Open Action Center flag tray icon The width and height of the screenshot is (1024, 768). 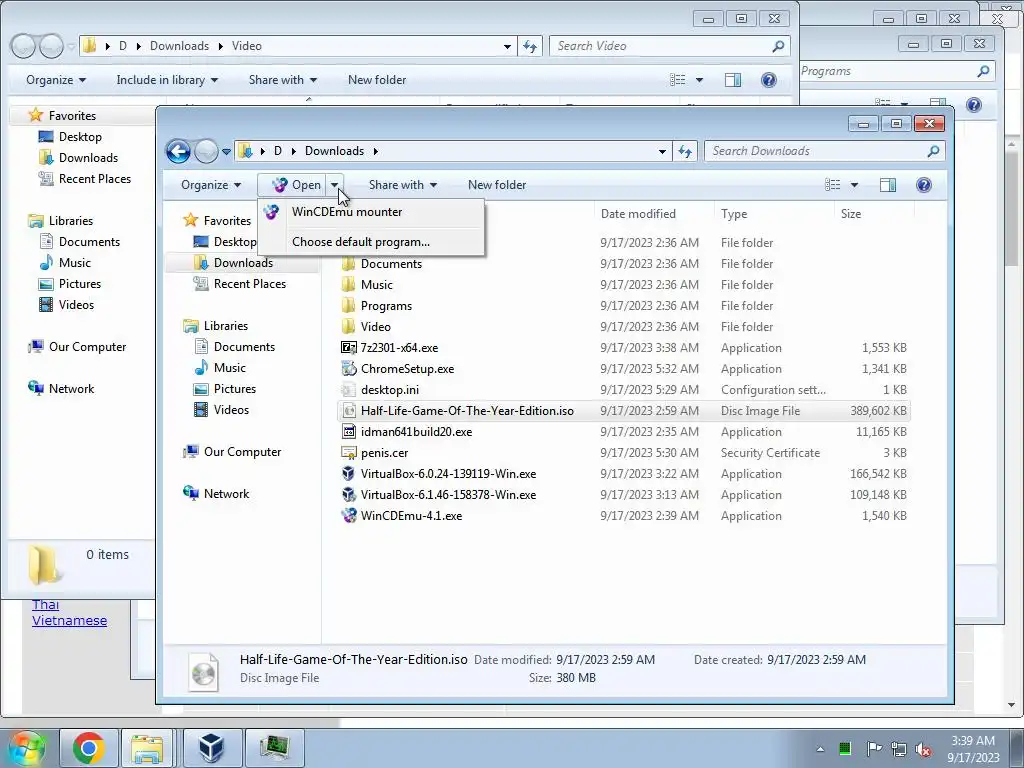tap(873, 749)
